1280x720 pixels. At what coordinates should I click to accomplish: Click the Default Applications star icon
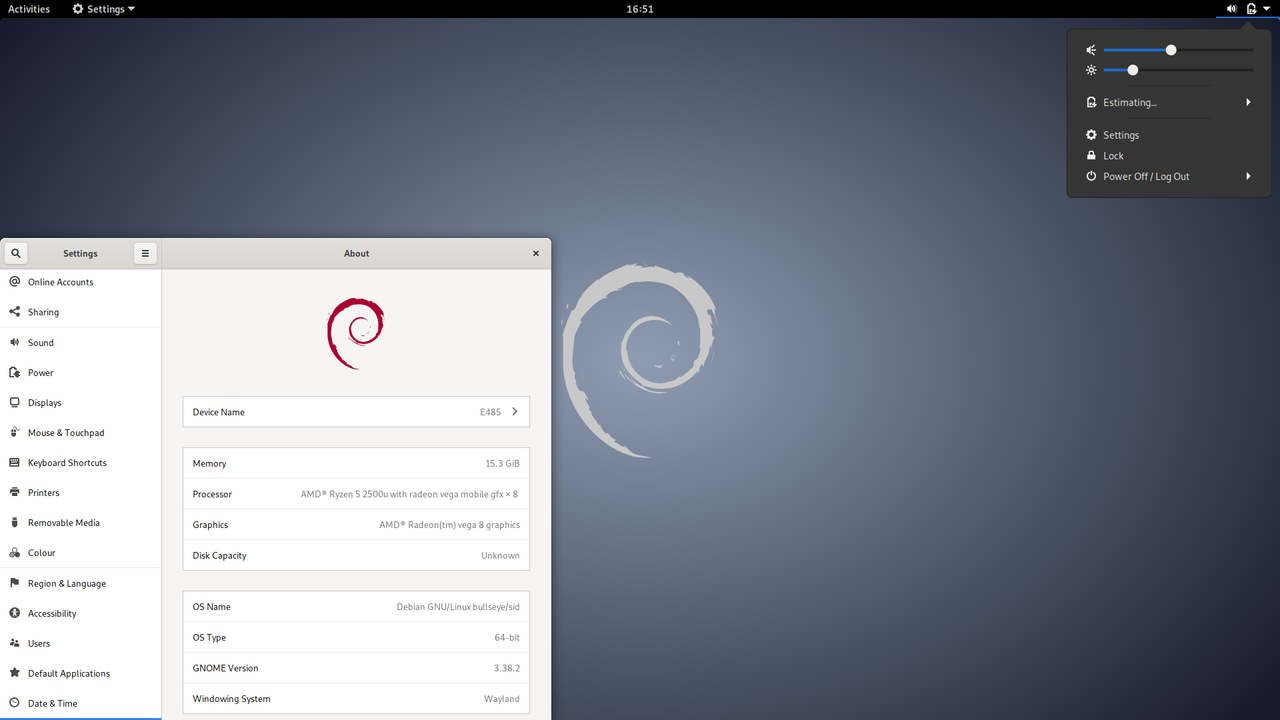point(14,673)
